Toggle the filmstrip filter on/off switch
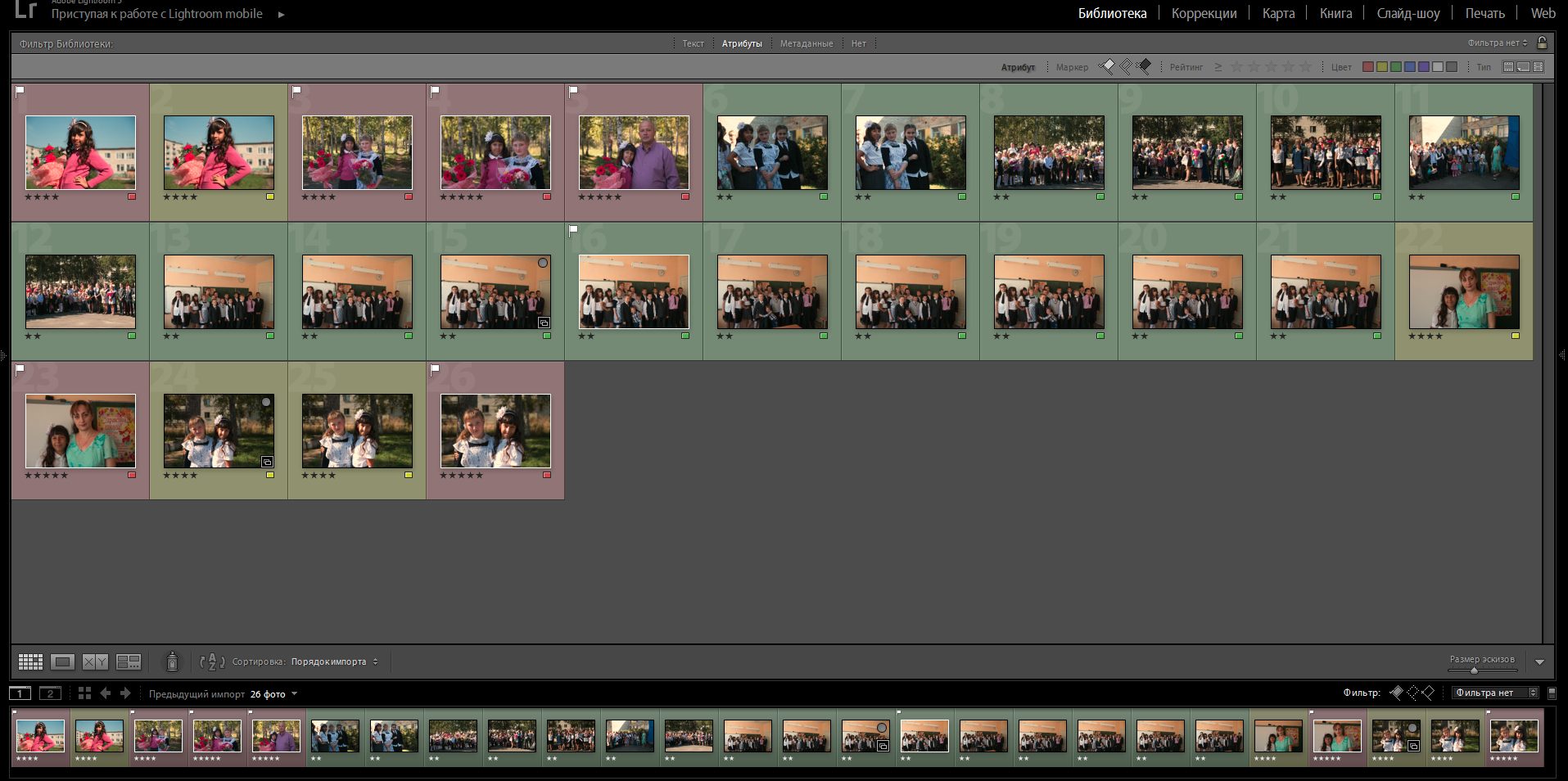Image resolution: width=1568 pixels, height=781 pixels. point(1552,693)
